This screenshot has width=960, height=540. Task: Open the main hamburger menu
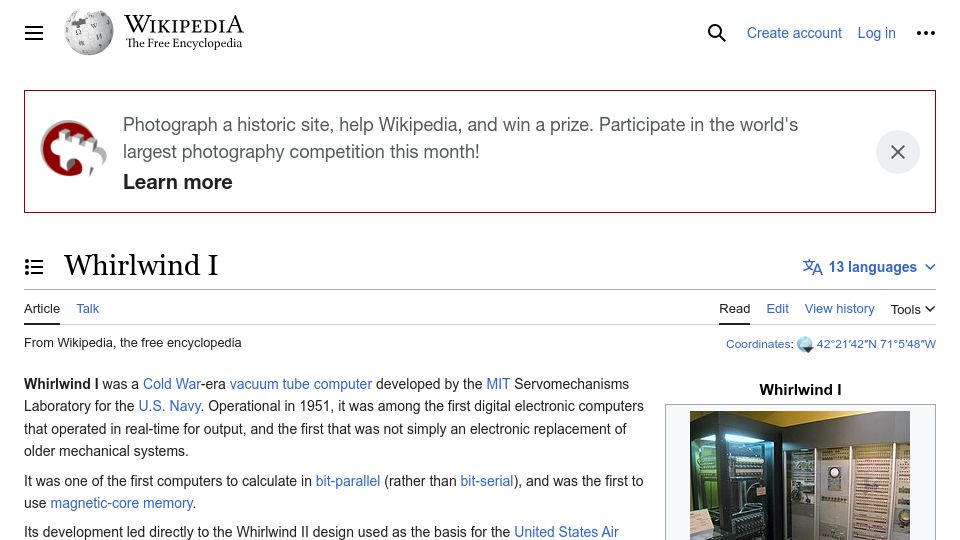(x=34, y=33)
